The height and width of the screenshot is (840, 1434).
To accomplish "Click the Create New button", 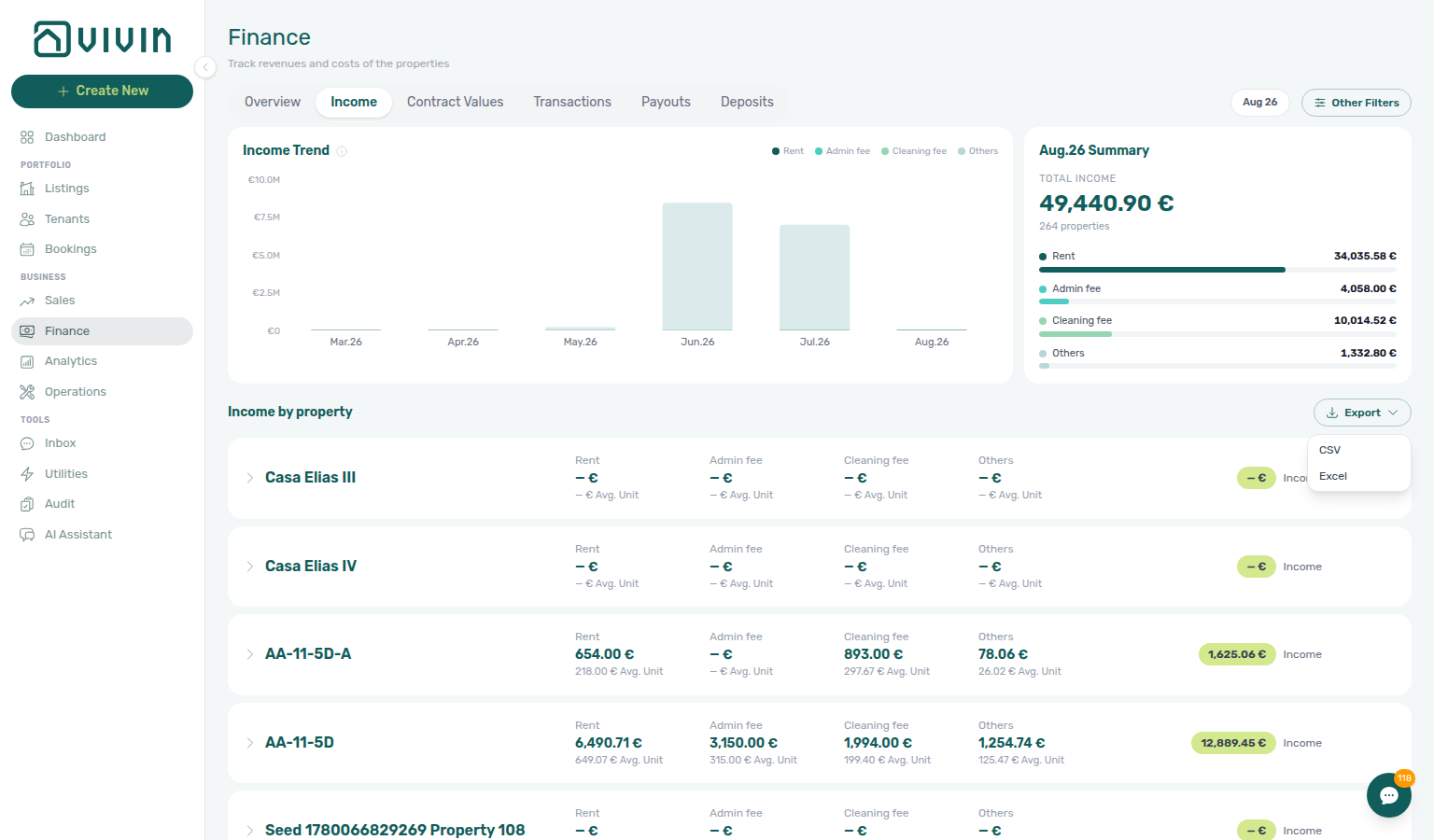I will (102, 91).
